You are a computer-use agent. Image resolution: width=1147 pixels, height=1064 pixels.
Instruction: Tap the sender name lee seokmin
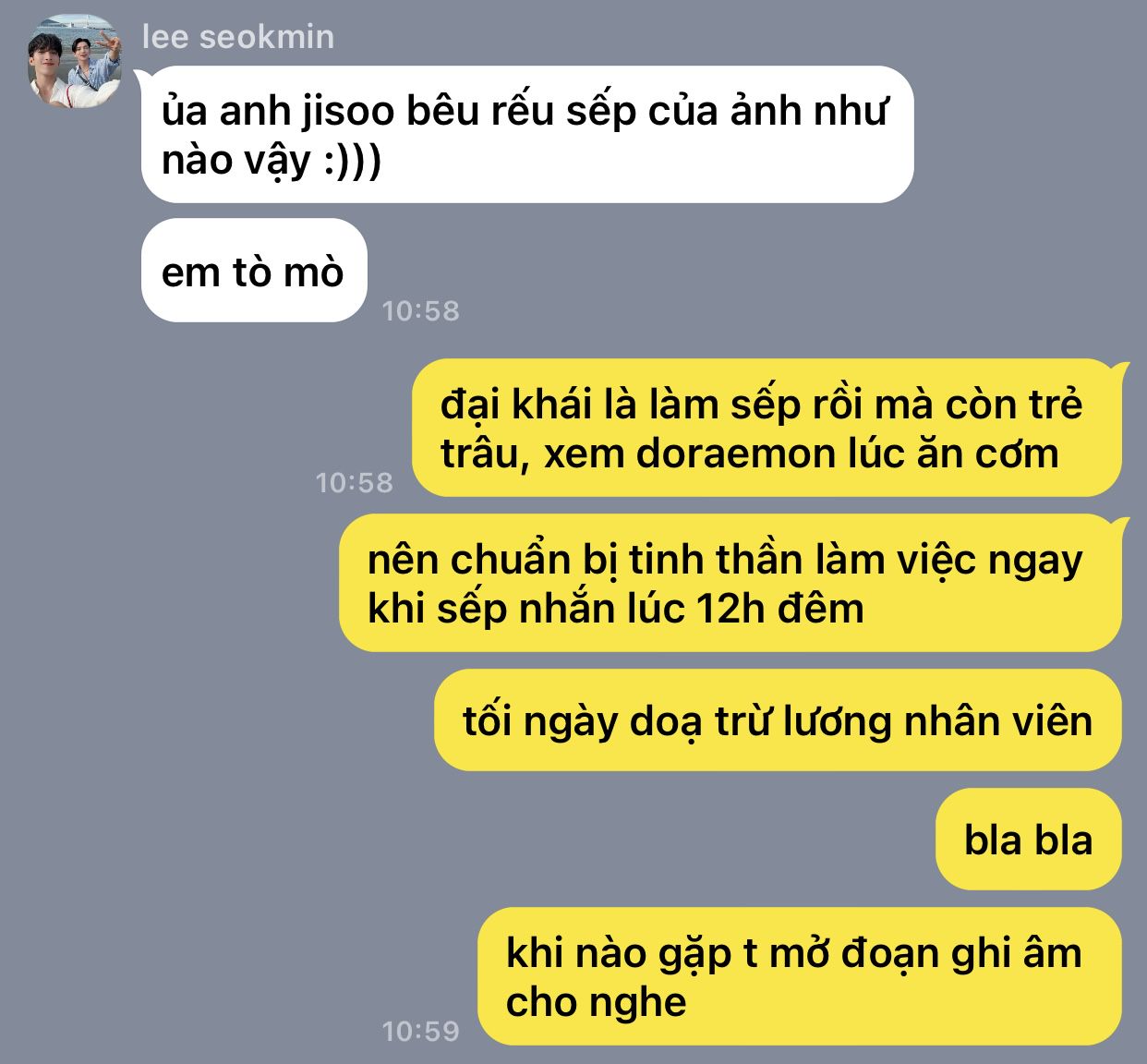(238, 37)
